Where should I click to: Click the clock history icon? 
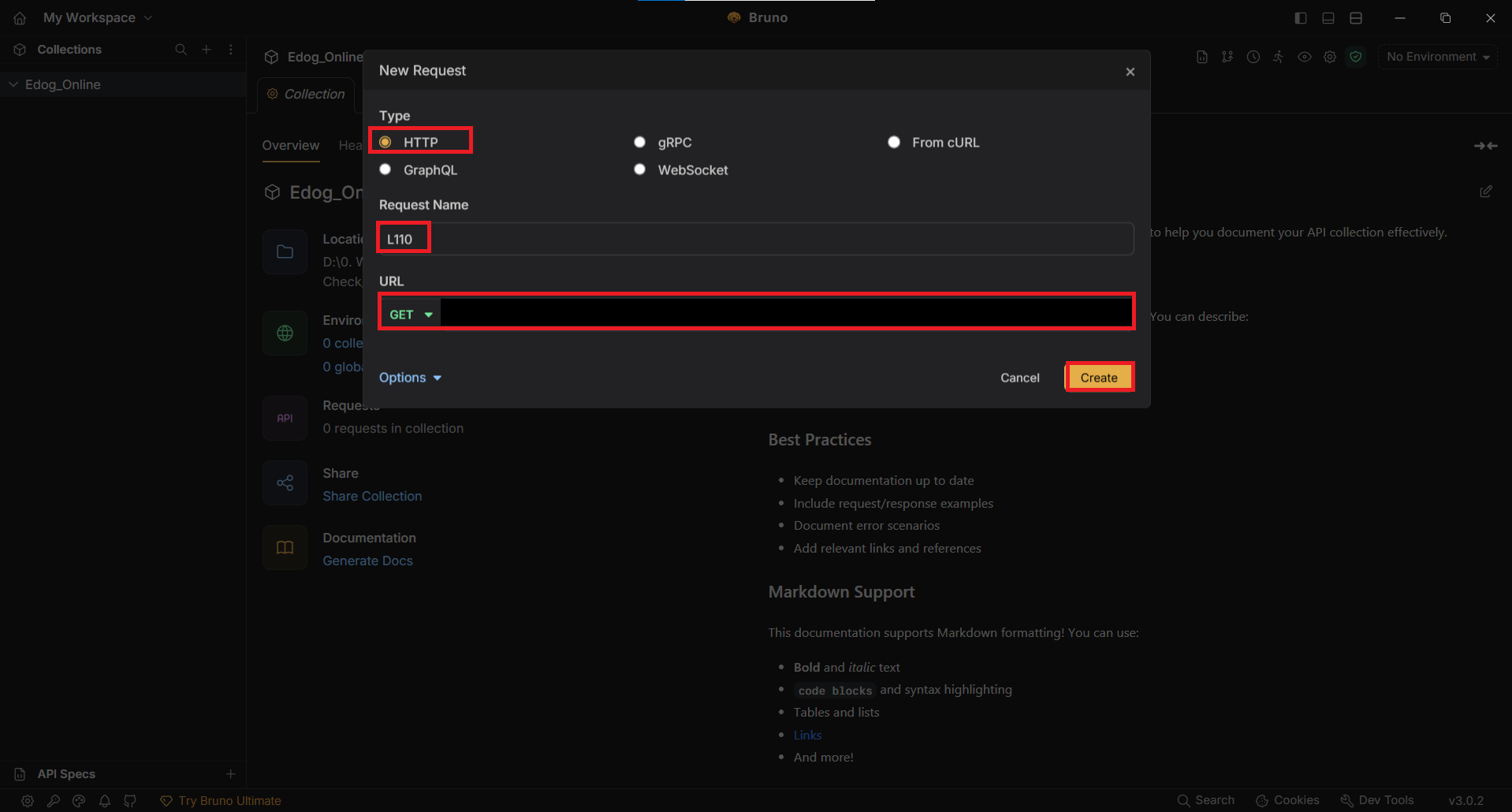[1253, 57]
